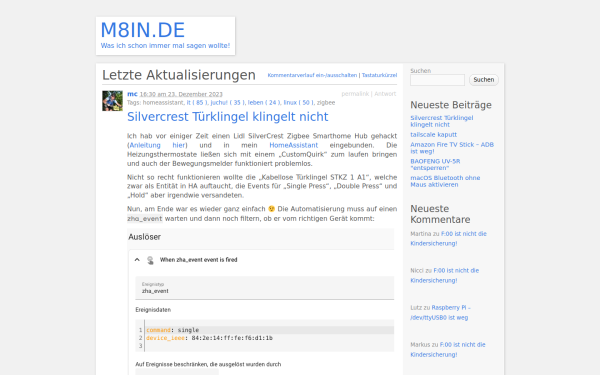Viewport: 600px width, 375px height.
Task: Open tag 'leben ( 24 )'
Action: pos(264,103)
